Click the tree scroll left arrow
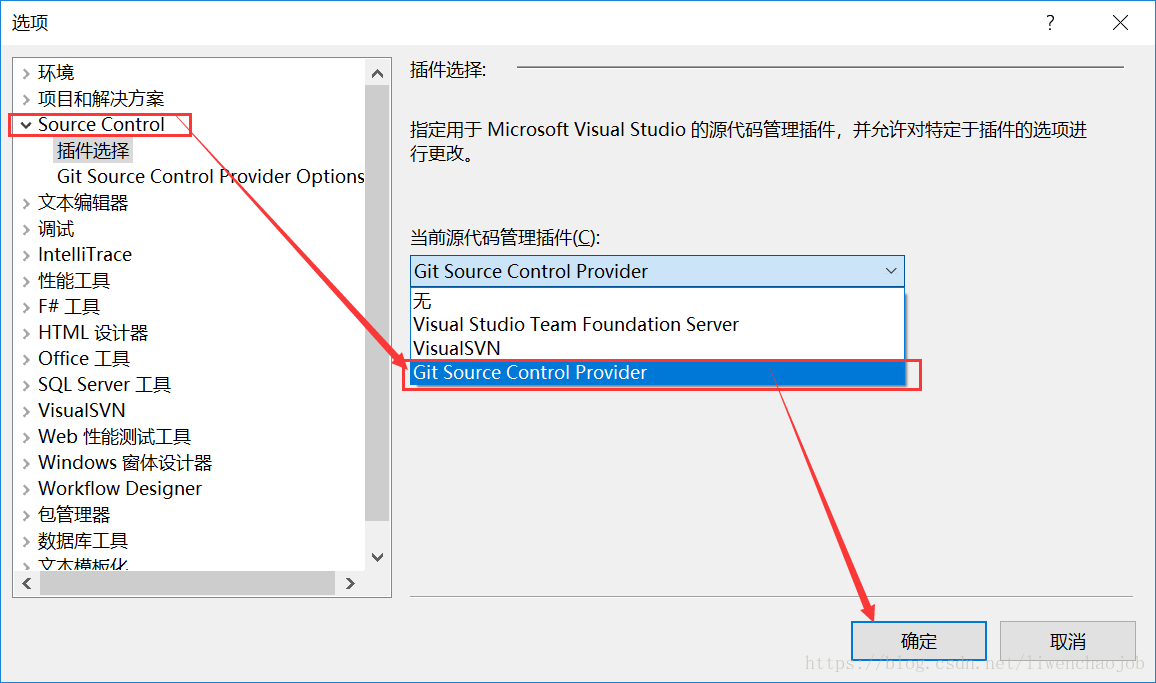Viewport: 1156px width, 683px height. [x=27, y=583]
